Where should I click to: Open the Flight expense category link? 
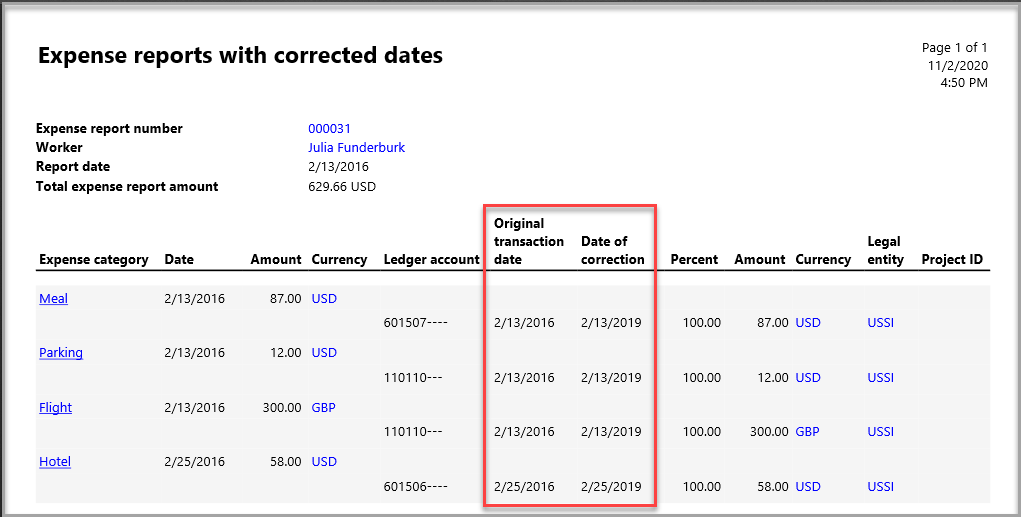pos(55,408)
